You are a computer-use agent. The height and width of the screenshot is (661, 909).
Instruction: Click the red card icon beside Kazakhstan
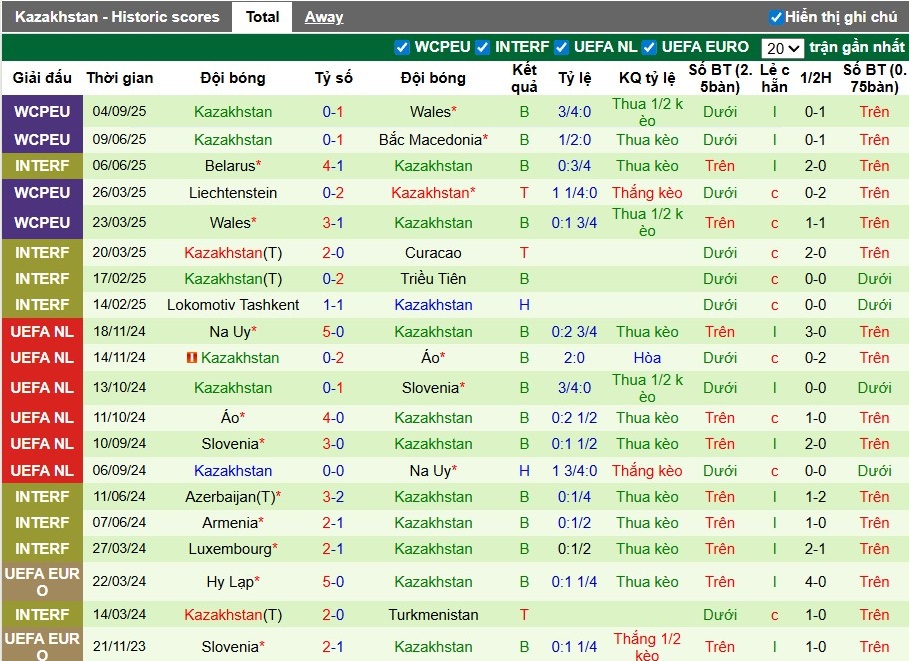pyautogui.click(x=192, y=358)
